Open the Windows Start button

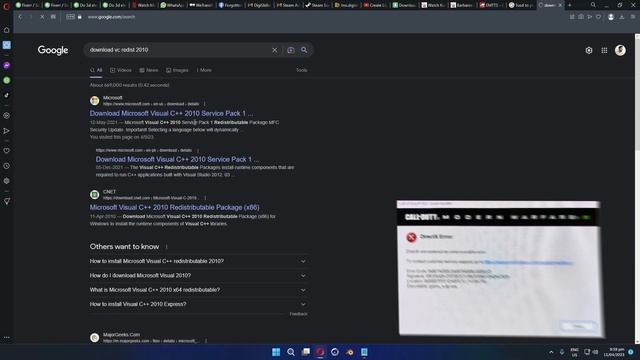pos(276,352)
